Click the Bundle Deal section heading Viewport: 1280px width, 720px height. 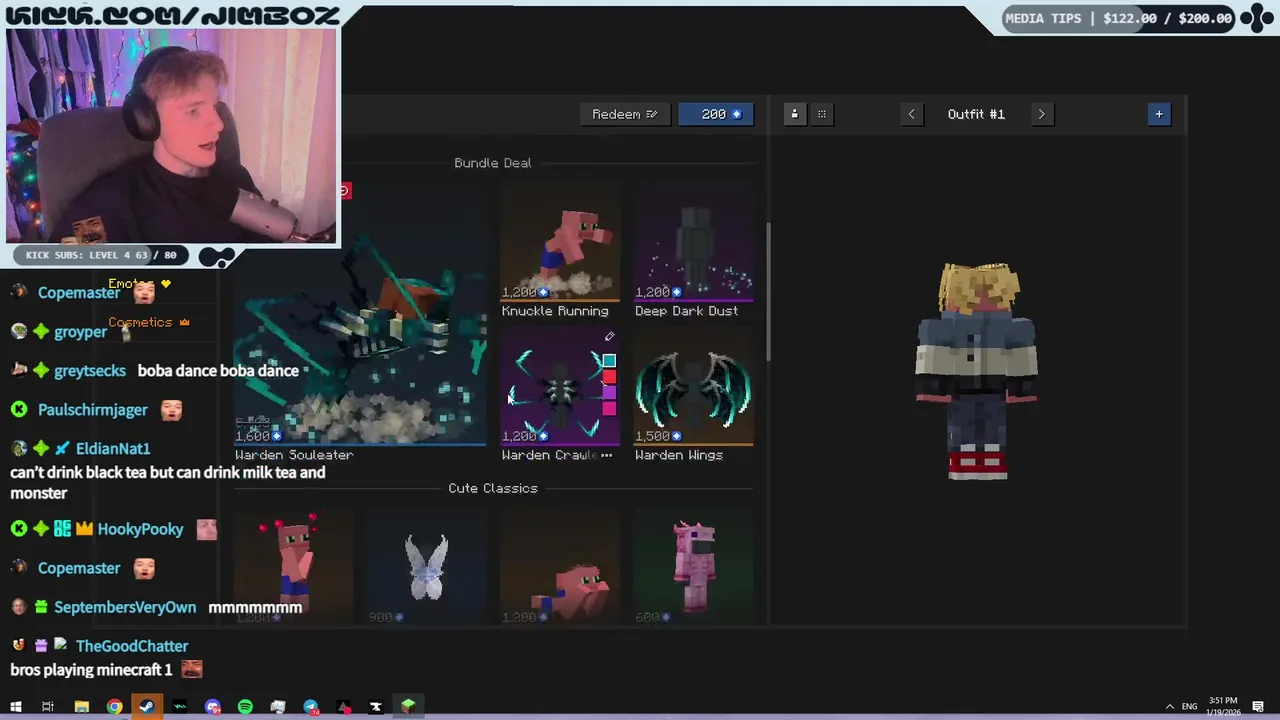[x=493, y=163]
